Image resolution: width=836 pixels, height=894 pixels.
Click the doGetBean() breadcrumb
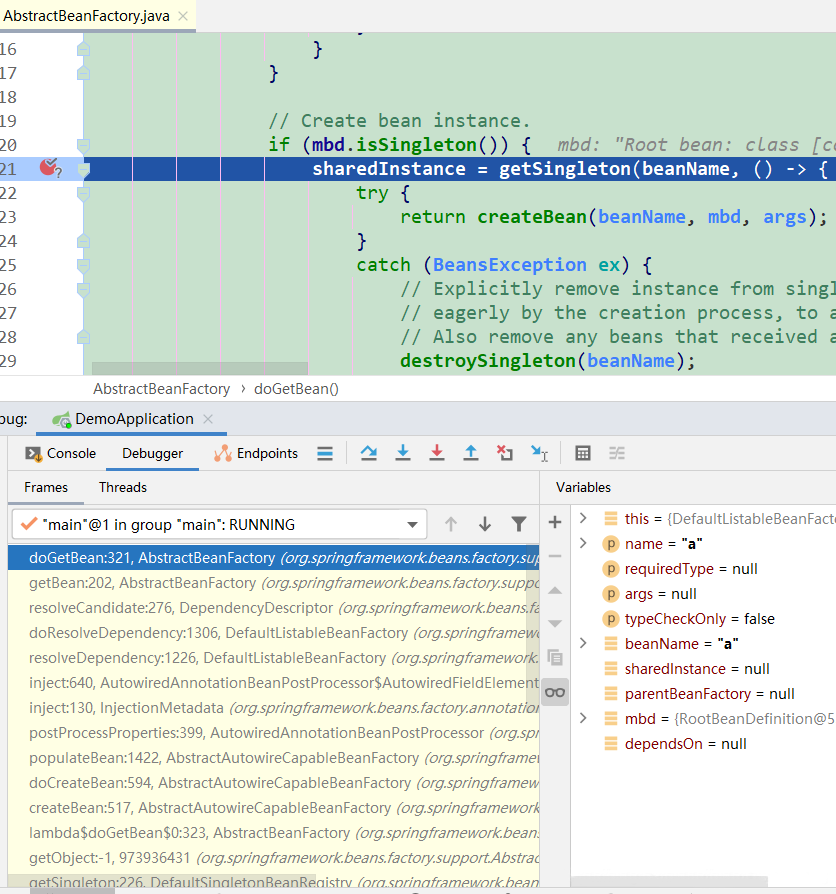coord(296,389)
